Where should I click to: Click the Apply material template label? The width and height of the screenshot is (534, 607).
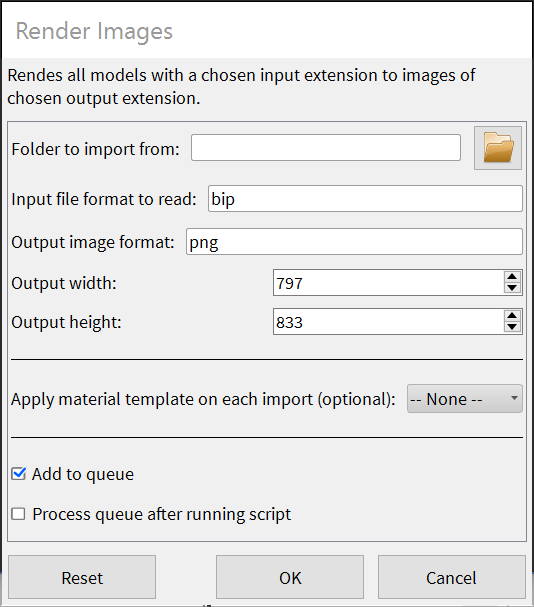[x=203, y=400]
